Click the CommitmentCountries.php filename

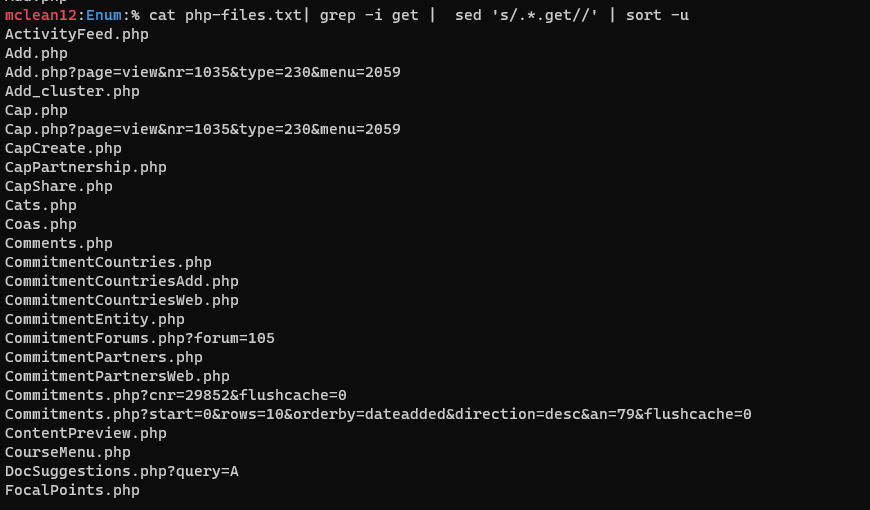coord(108,263)
